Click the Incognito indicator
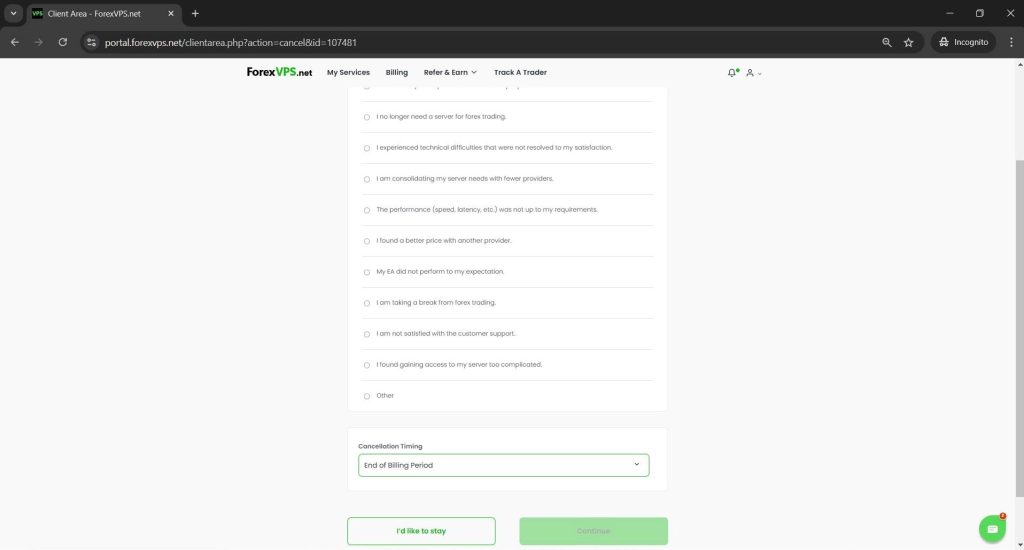The height and width of the screenshot is (550, 1024). coord(963,42)
